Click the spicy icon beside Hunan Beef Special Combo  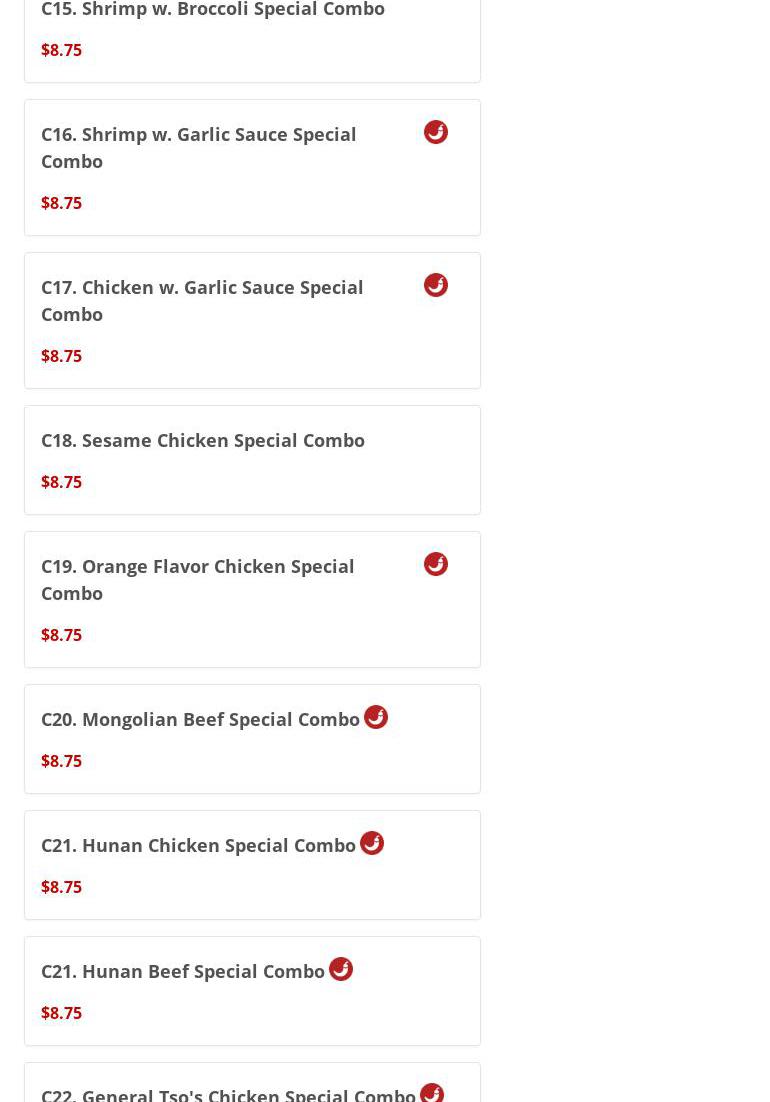click(x=341, y=969)
